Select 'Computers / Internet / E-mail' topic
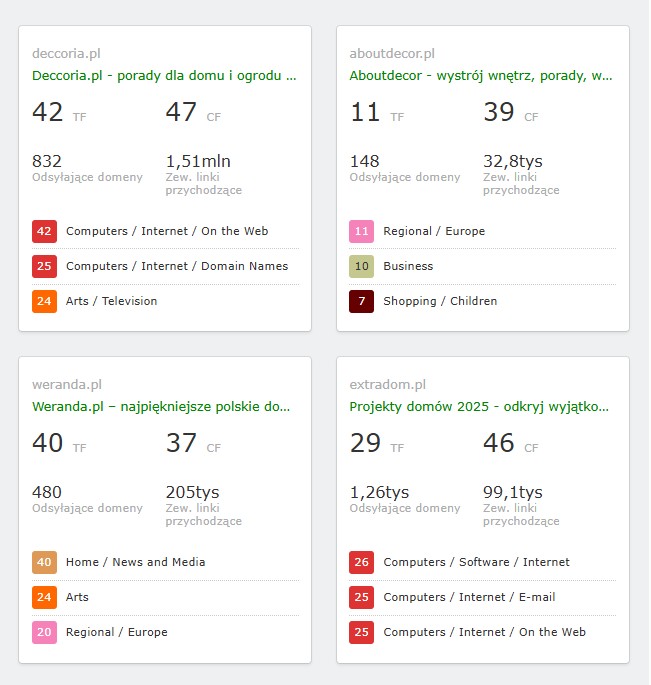The height and width of the screenshot is (685, 651). [469, 597]
